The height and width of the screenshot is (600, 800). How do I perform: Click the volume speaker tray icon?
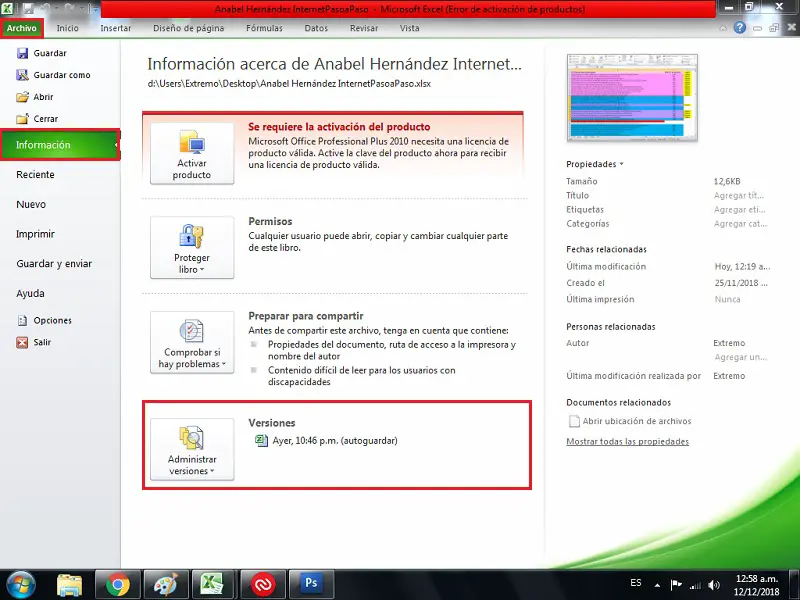point(714,585)
